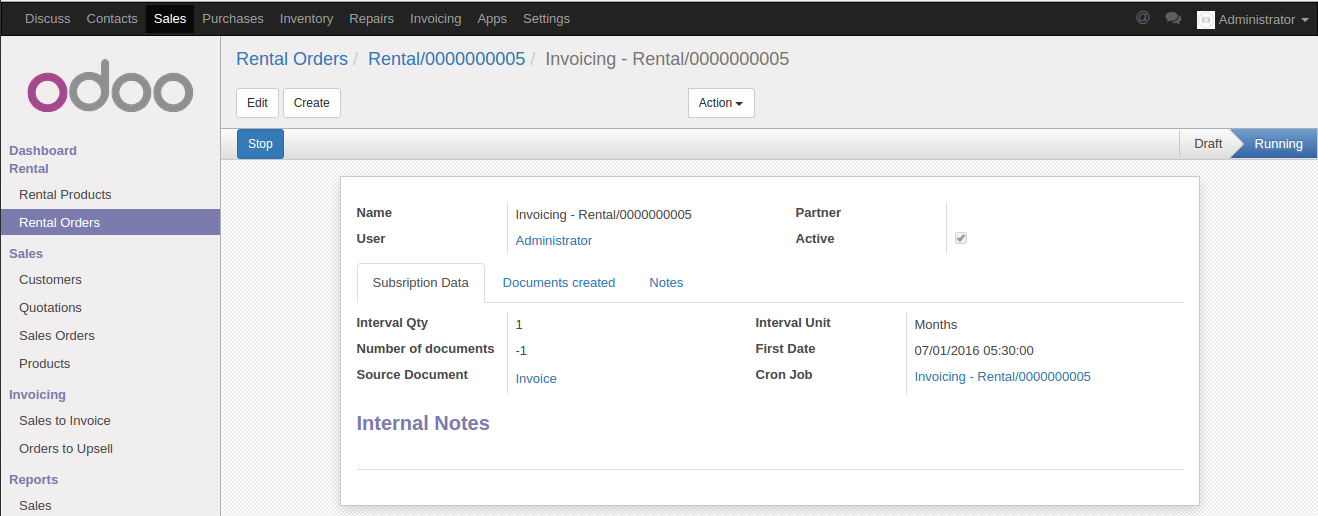The height and width of the screenshot is (516, 1318).
Task: Expand the Administrator user menu
Action: tap(1253, 19)
